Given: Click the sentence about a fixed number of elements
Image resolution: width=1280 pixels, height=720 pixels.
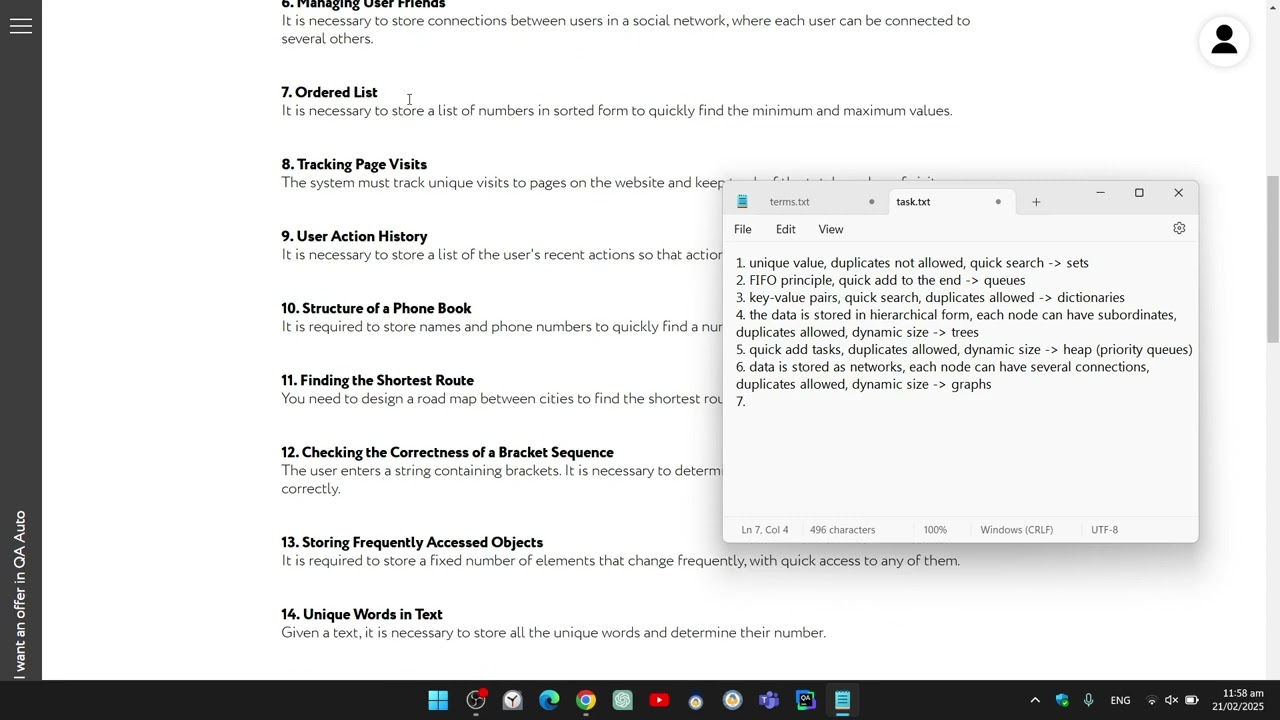Looking at the screenshot, I should [x=620, y=561].
